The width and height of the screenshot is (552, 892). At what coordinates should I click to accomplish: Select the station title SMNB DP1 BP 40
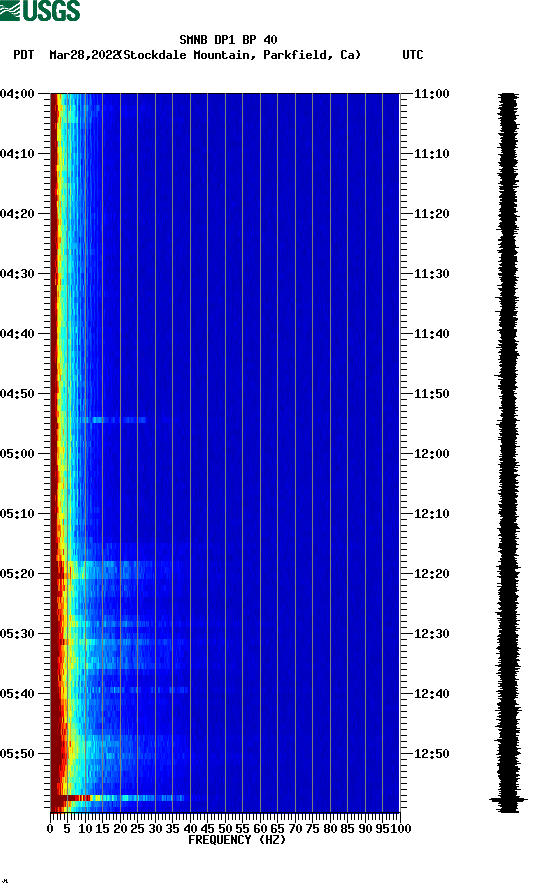pyautogui.click(x=228, y=40)
